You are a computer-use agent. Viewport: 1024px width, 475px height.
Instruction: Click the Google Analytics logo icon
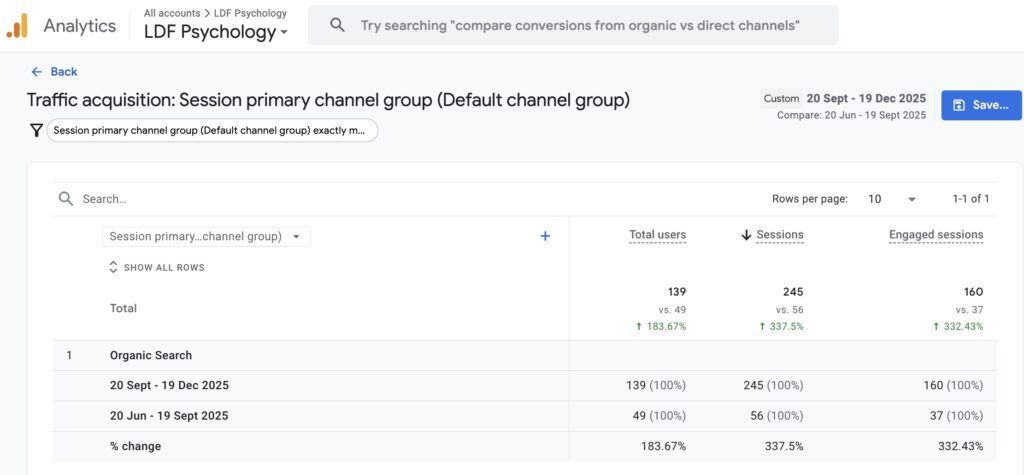17,26
